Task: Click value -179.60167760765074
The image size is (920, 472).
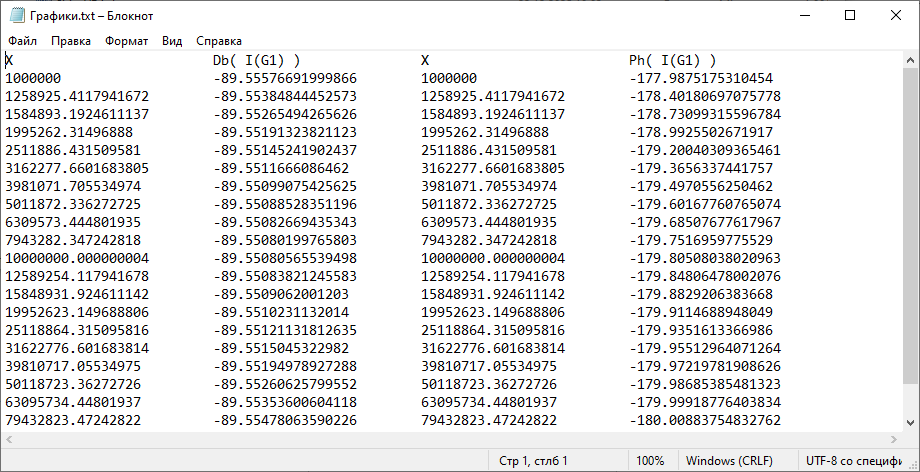Action: [x=705, y=204]
